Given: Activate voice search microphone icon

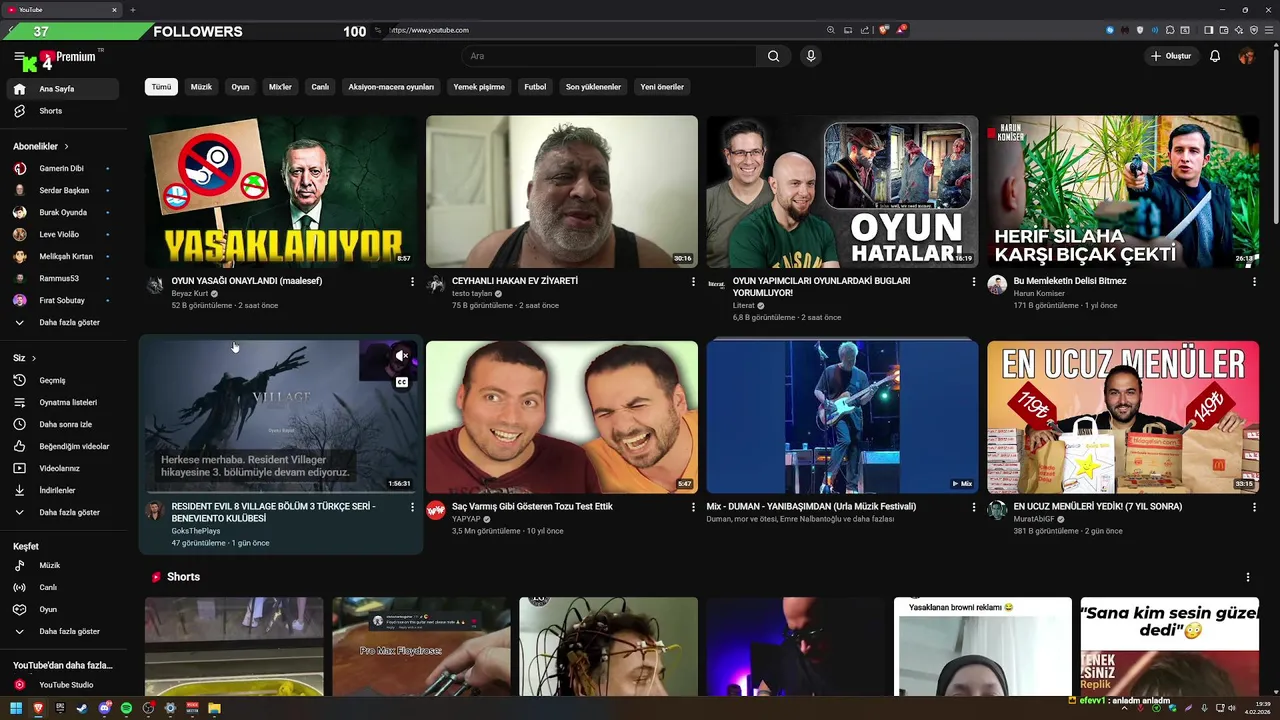Looking at the screenshot, I should click(811, 56).
